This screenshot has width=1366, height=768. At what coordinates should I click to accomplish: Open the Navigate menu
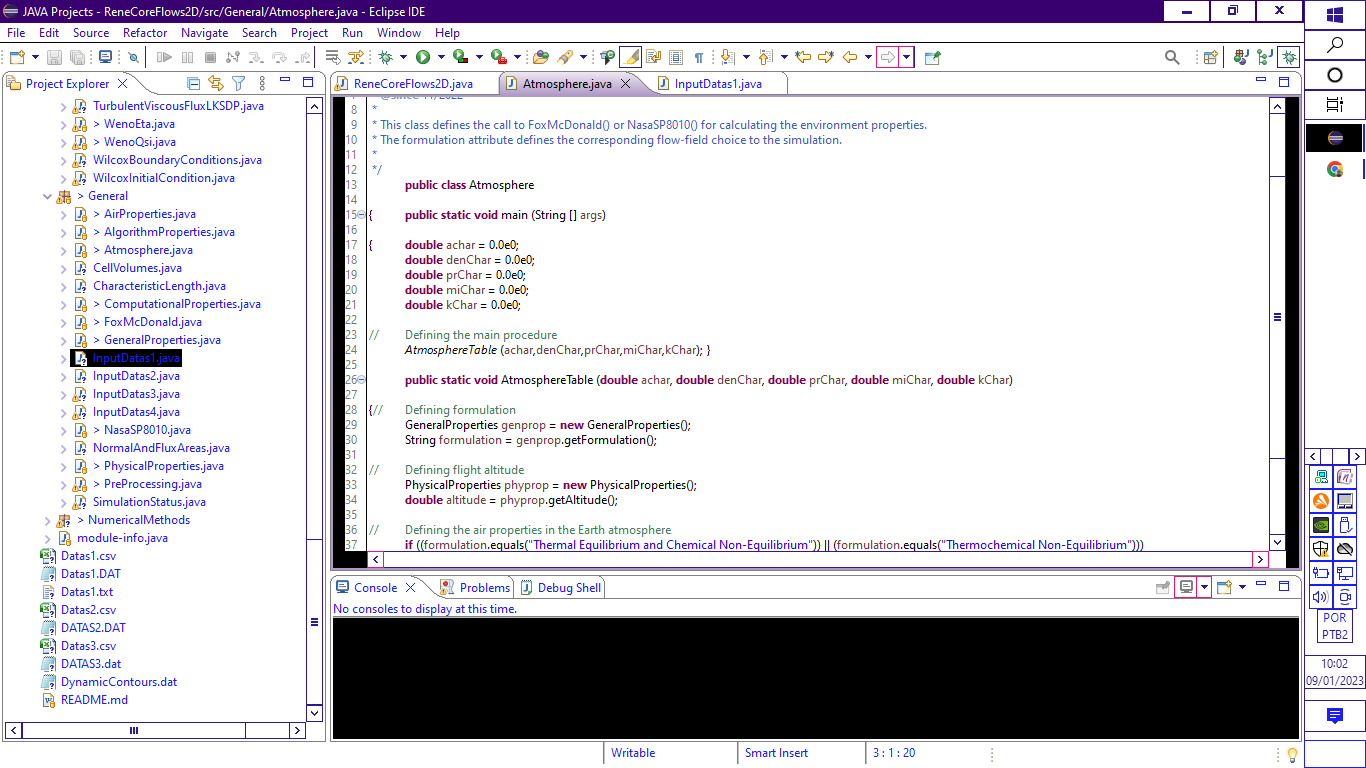204,32
